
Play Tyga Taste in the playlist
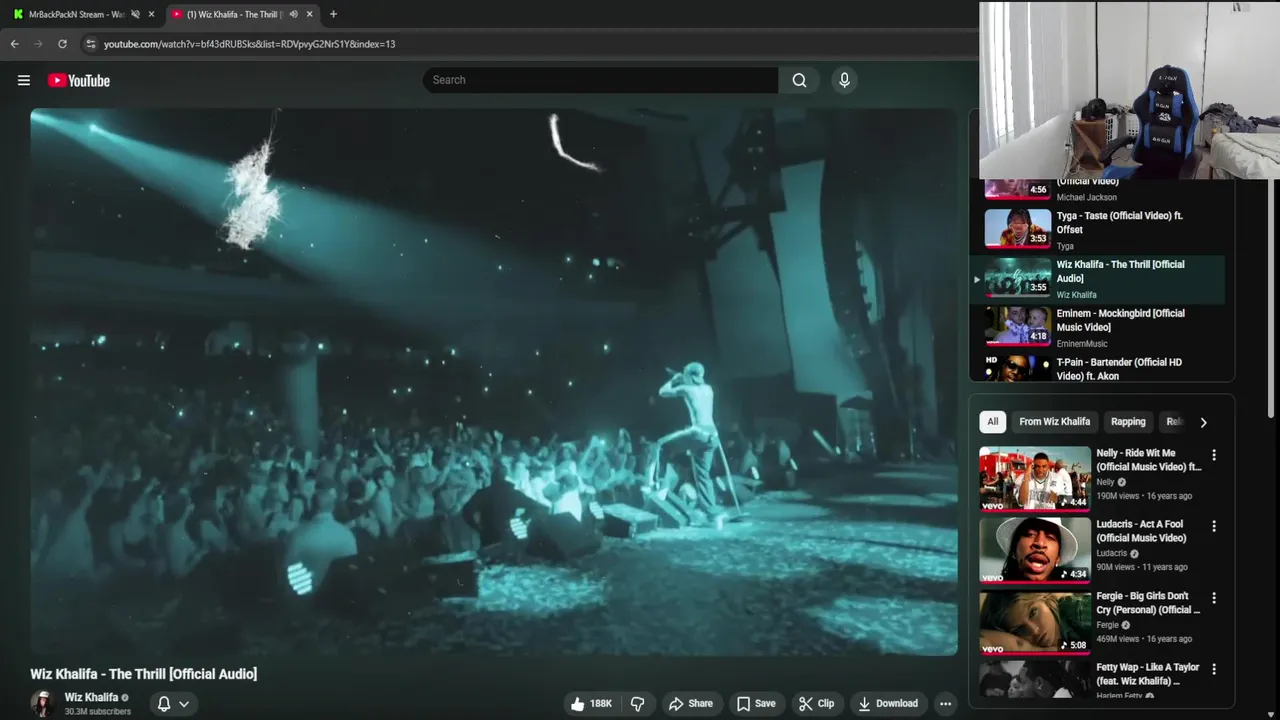pyautogui.click(x=1097, y=230)
